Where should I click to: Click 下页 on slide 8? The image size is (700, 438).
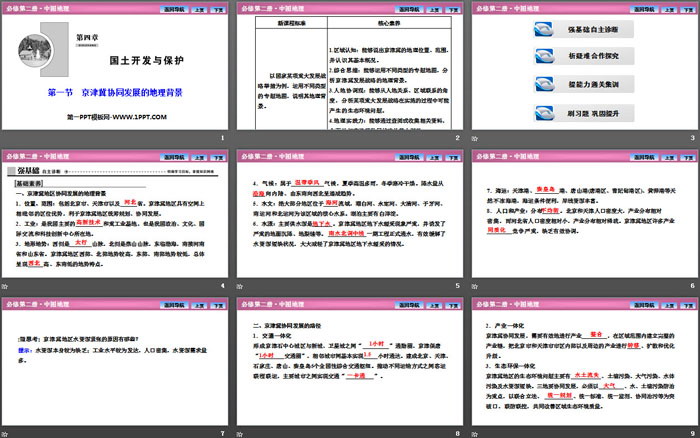click(x=453, y=305)
